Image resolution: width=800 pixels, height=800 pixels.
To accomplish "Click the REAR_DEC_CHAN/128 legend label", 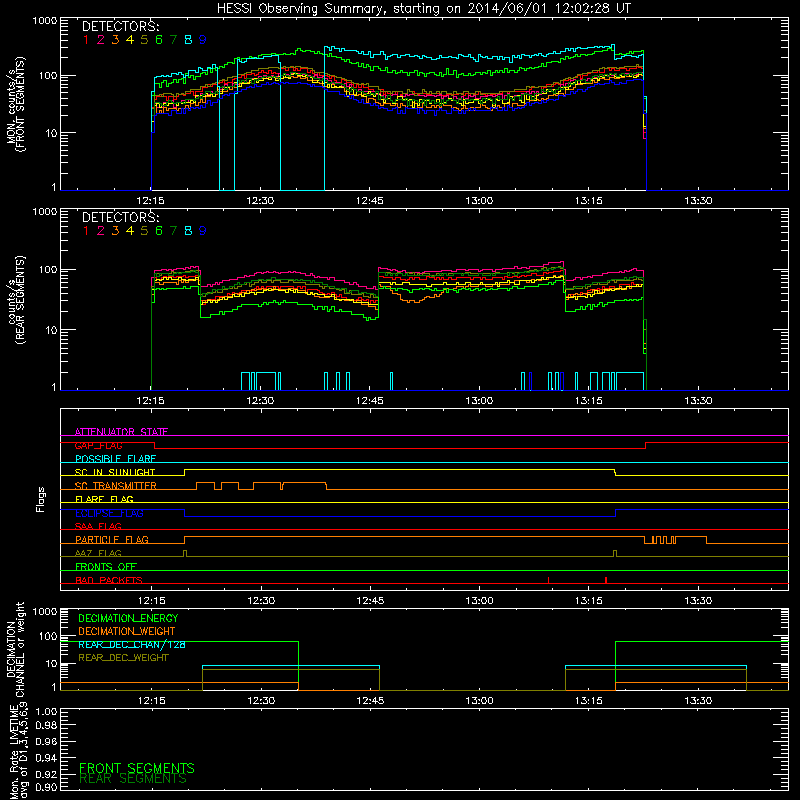I will pyautogui.click(x=132, y=644).
